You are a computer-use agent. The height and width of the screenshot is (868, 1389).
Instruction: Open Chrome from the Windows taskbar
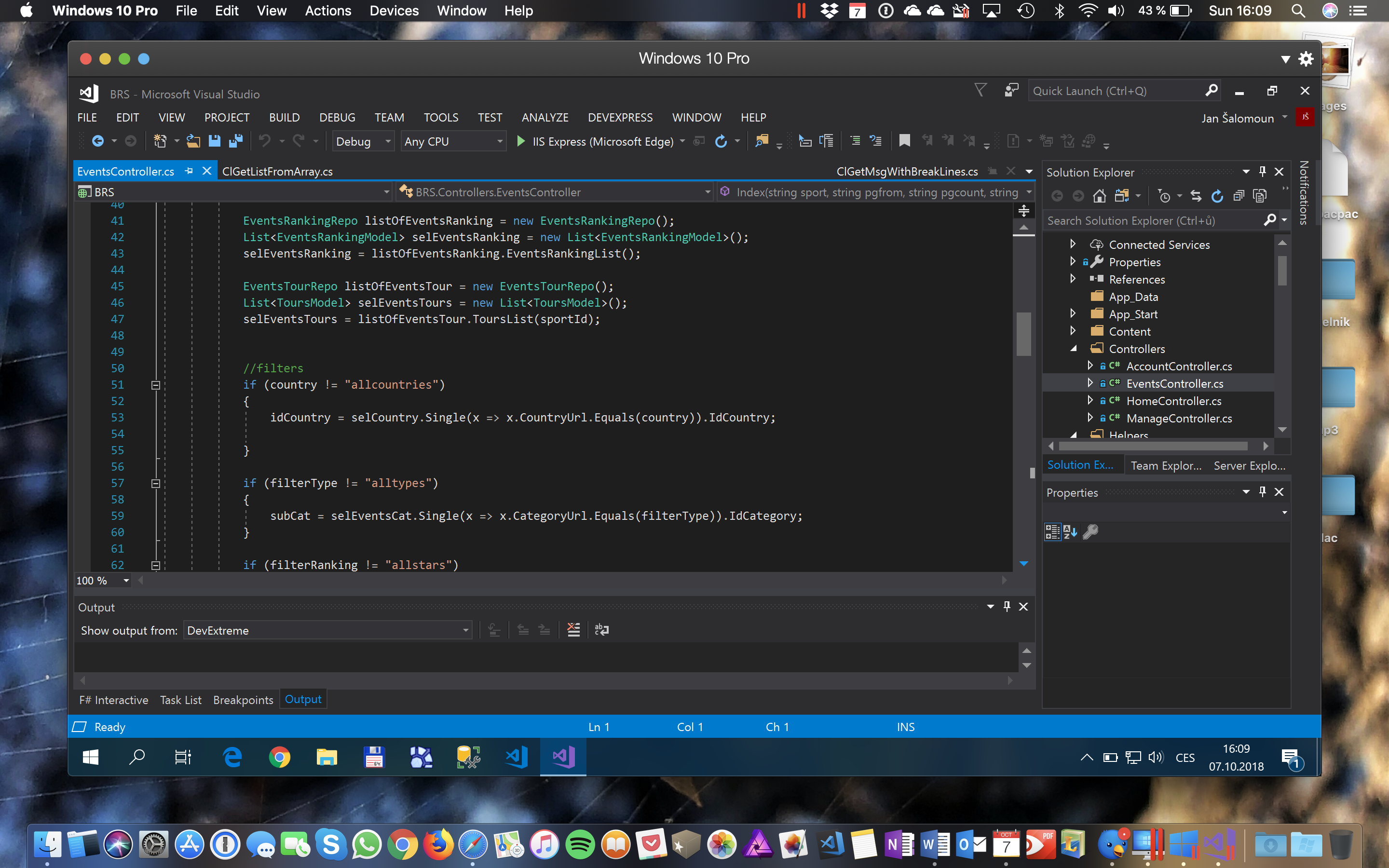pos(280,757)
